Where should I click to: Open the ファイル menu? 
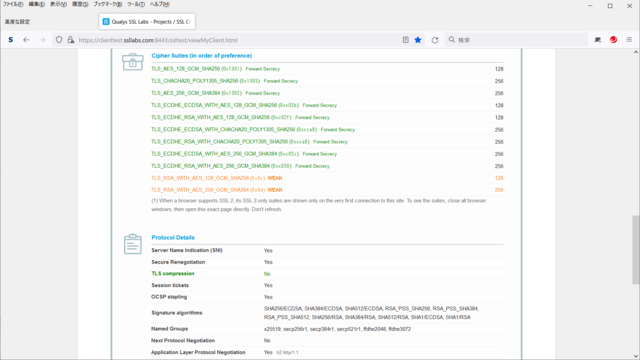[13, 4]
